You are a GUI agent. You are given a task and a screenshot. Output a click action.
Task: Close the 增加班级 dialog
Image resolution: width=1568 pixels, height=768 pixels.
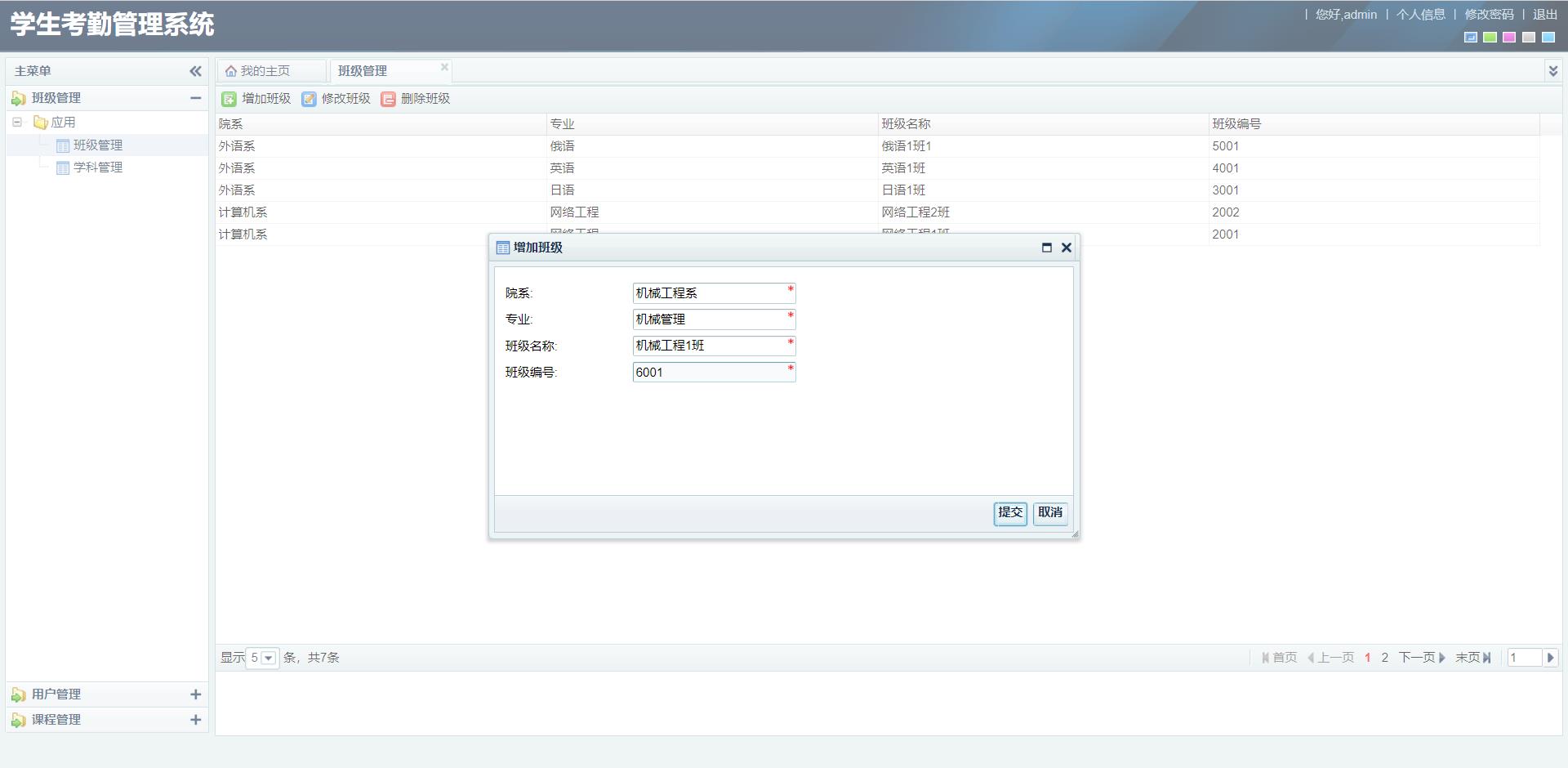1067,248
